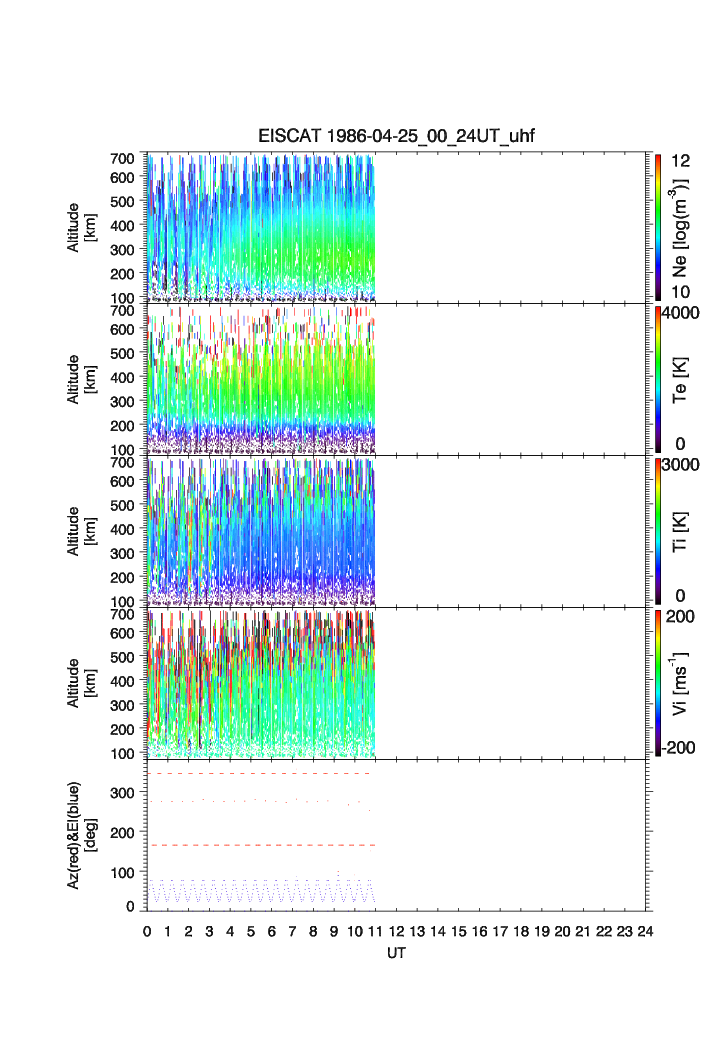Select the Ne electron density color bar
Screen dimensions: 708x1063
pos(658,227)
